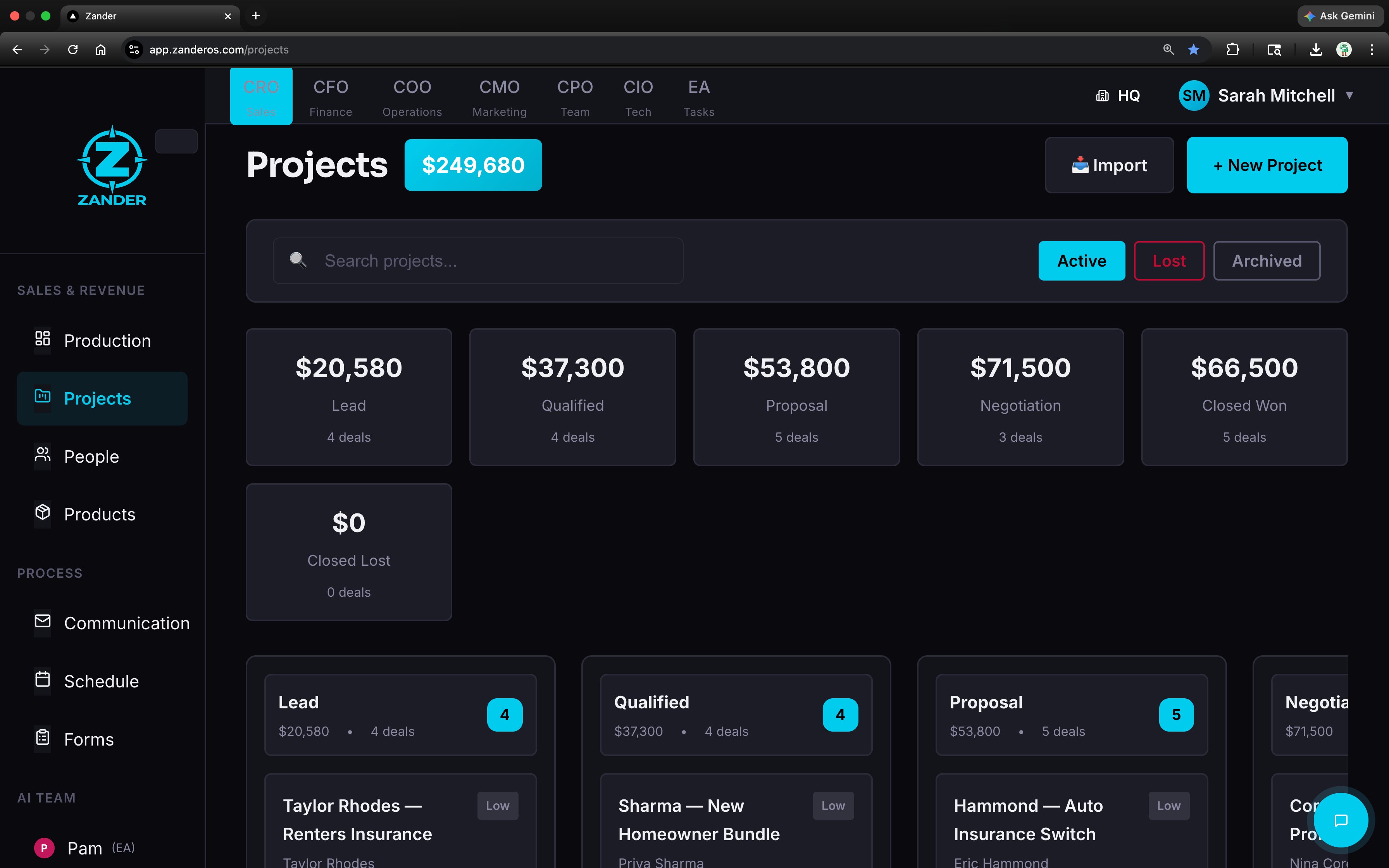The width and height of the screenshot is (1389, 868).
Task: Open the Sharma New Homeowner Bundle deal
Action: [x=736, y=822]
